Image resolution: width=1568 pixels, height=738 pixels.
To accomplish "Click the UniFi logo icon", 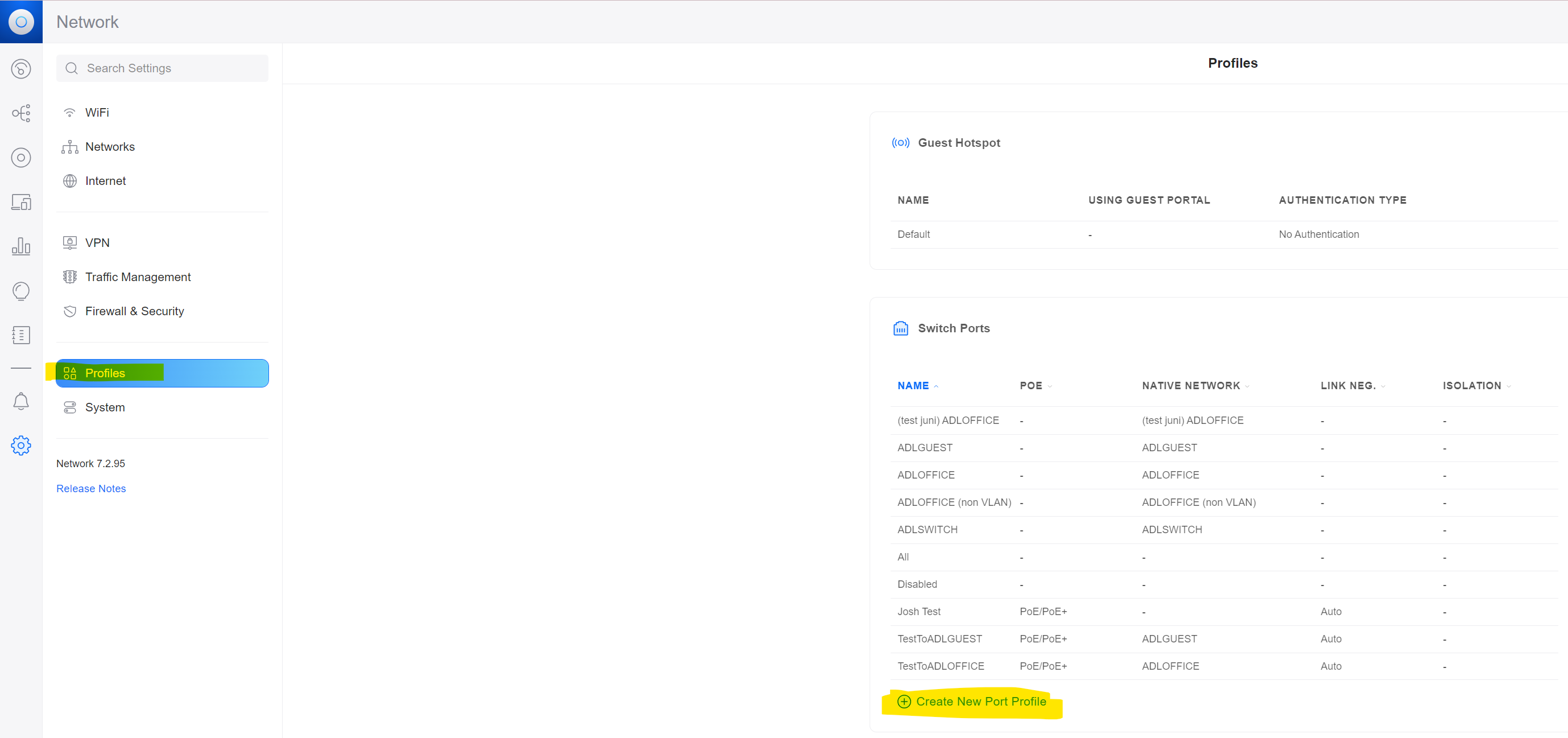I will click(x=20, y=21).
